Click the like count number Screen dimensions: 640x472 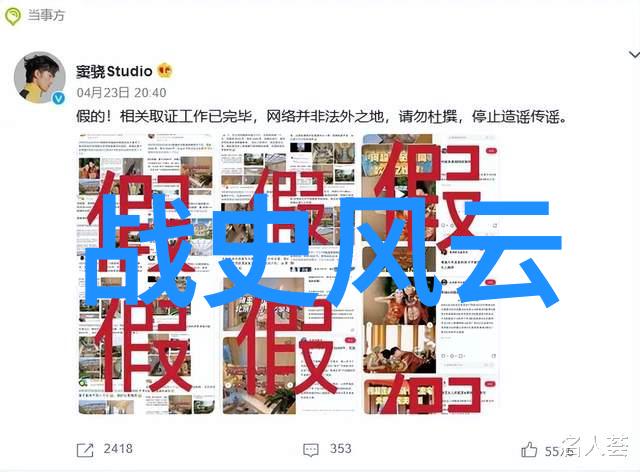[559, 451]
